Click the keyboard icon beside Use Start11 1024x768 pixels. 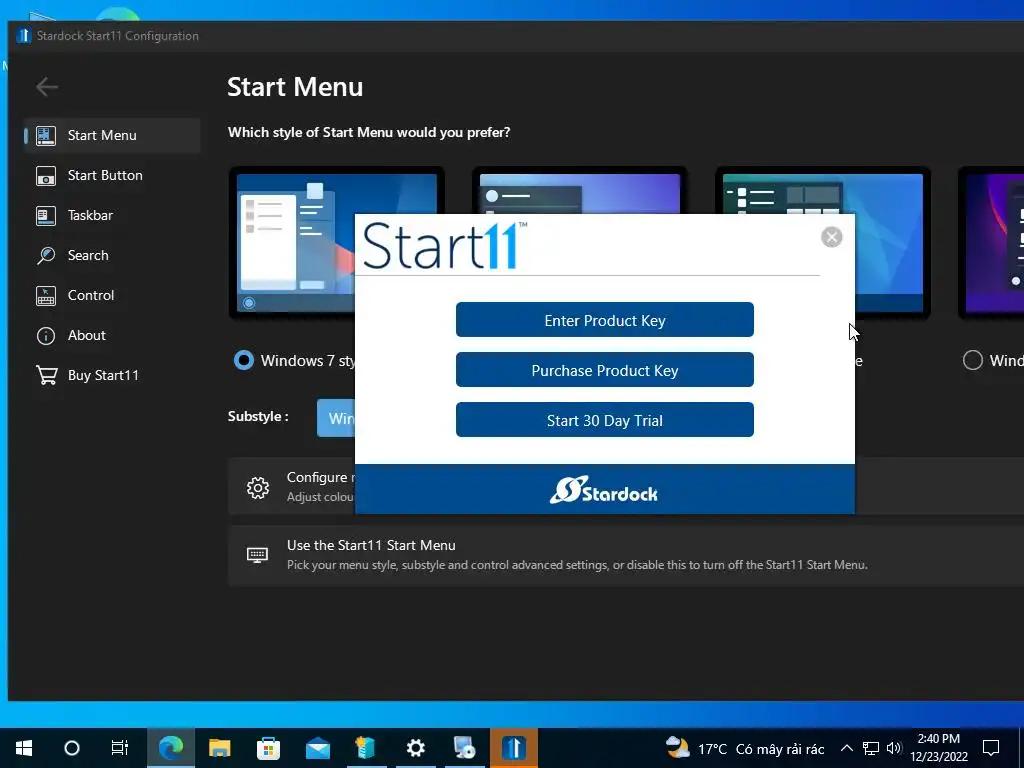[x=257, y=555]
